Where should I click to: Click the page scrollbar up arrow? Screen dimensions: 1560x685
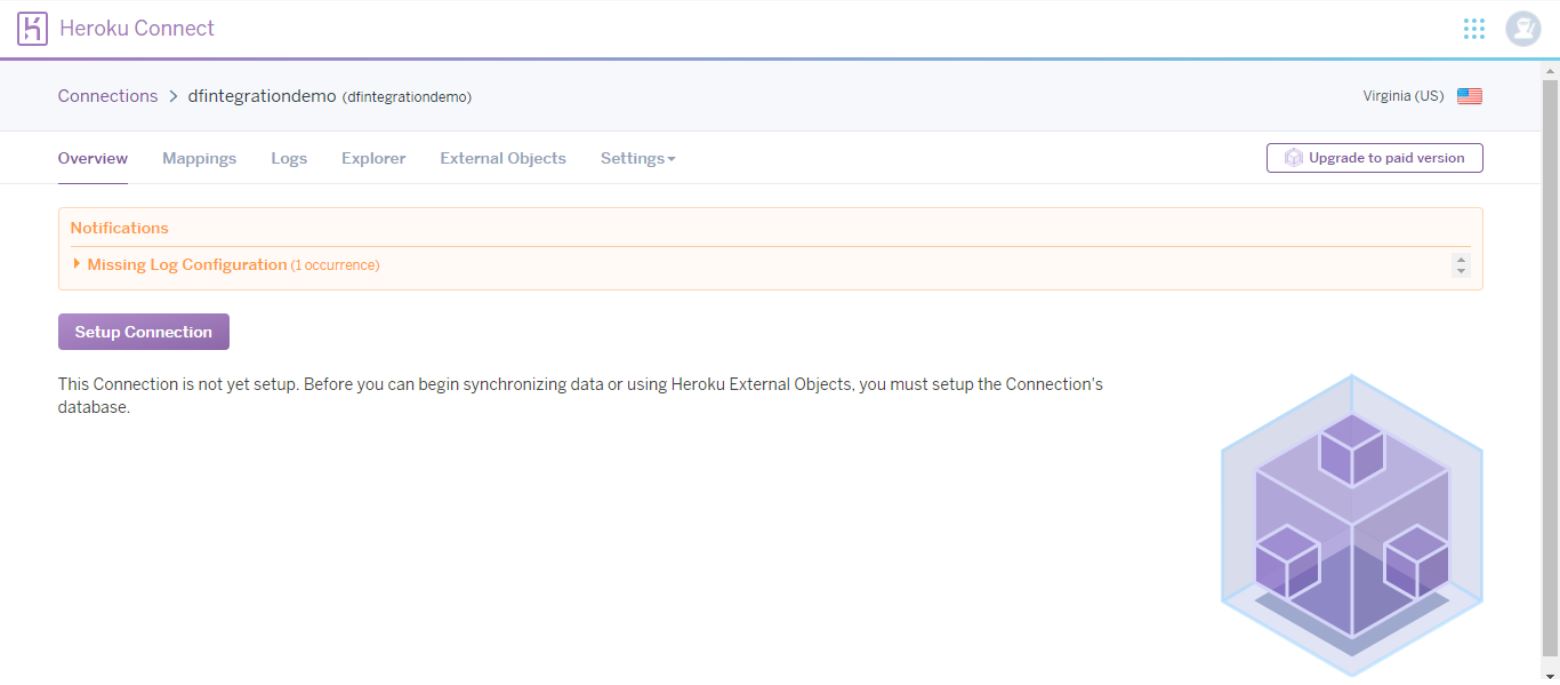(x=1551, y=72)
